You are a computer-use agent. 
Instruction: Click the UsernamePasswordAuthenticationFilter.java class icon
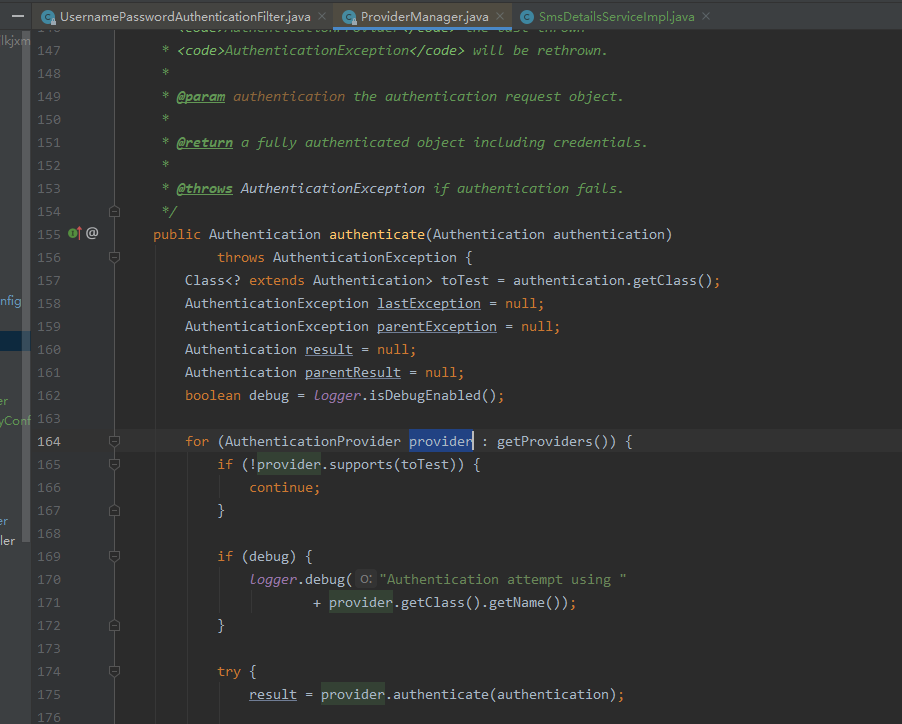(x=48, y=17)
